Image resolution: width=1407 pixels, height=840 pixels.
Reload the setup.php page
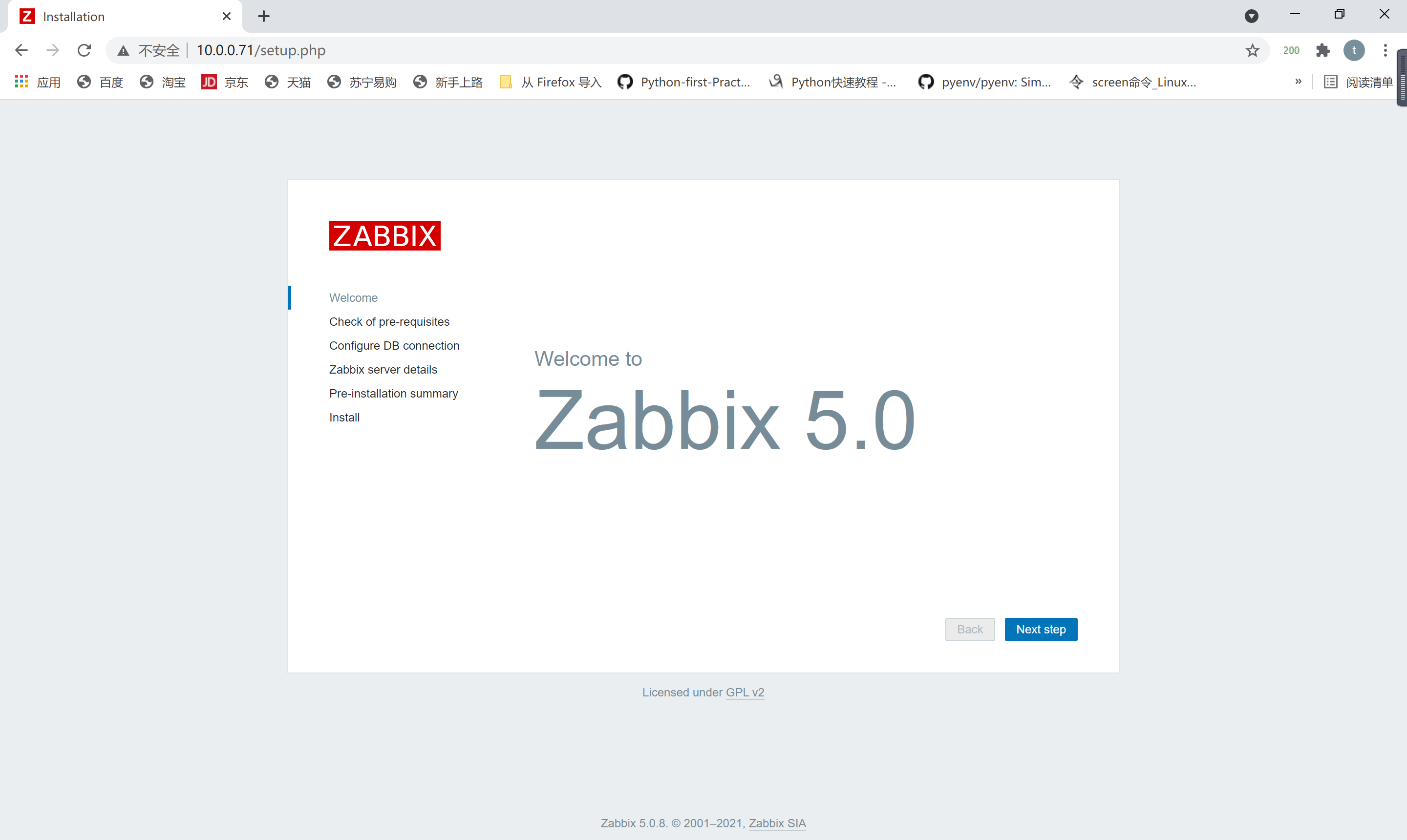pyautogui.click(x=85, y=50)
